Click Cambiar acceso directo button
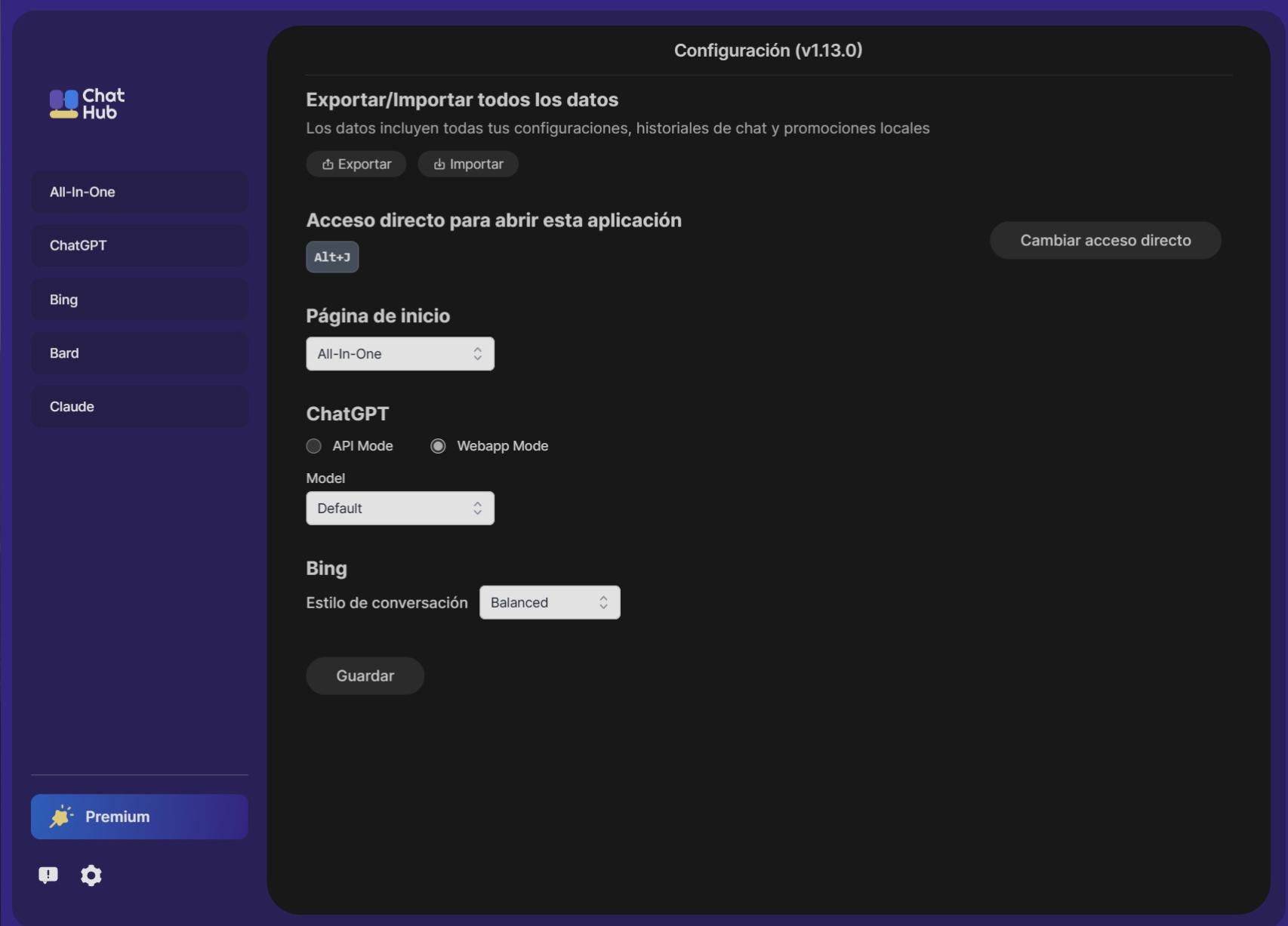 (x=1105, y=240)
